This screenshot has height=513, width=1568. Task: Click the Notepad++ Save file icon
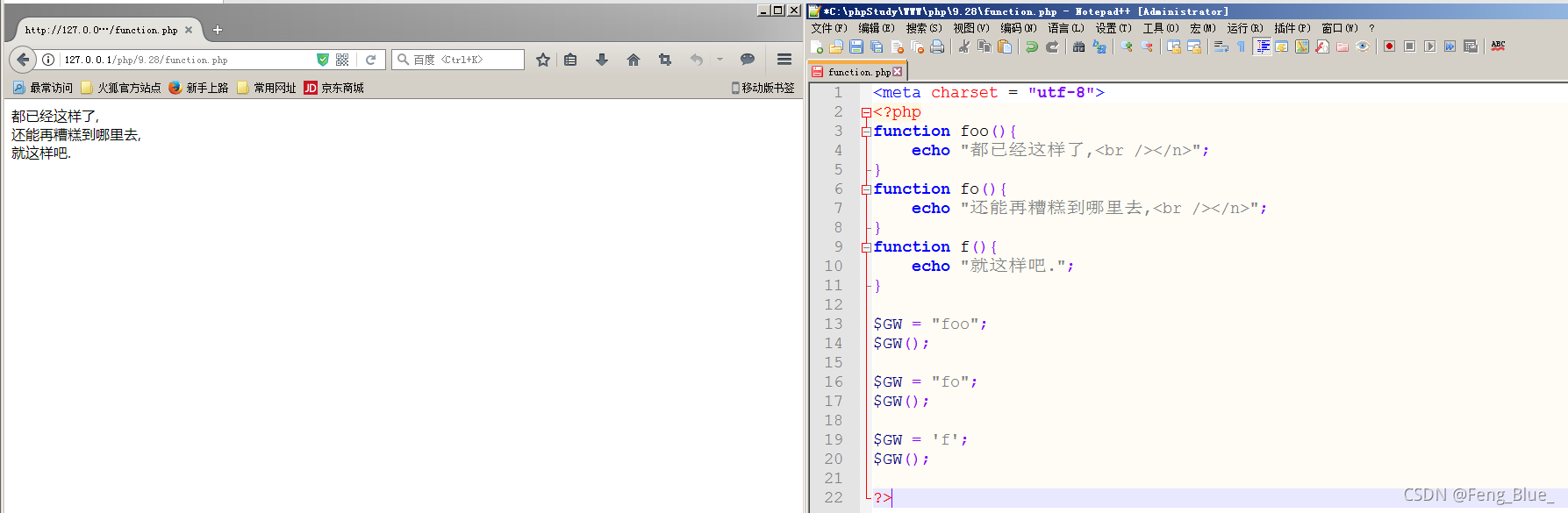pos(856,46)
